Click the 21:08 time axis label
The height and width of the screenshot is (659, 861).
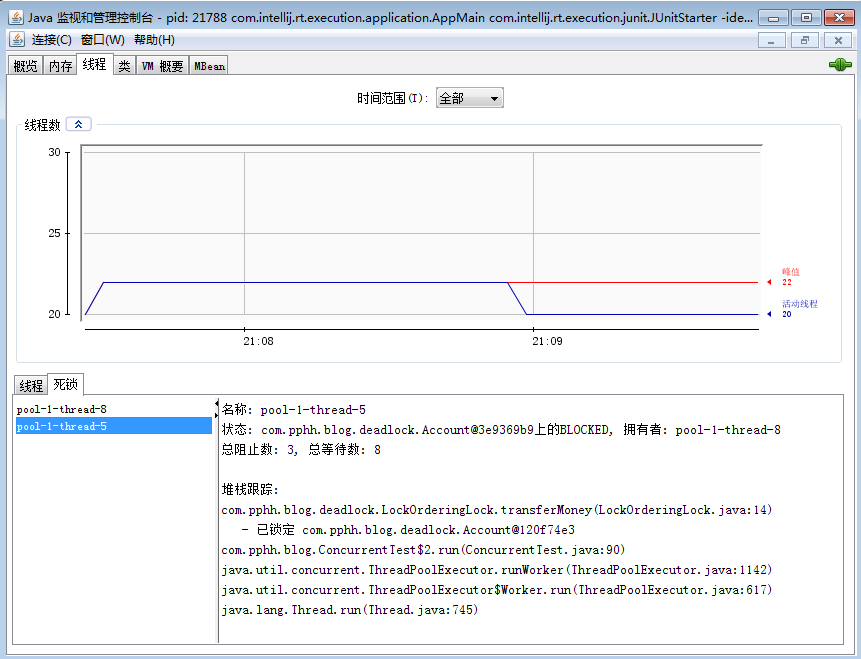click(258, 341)
